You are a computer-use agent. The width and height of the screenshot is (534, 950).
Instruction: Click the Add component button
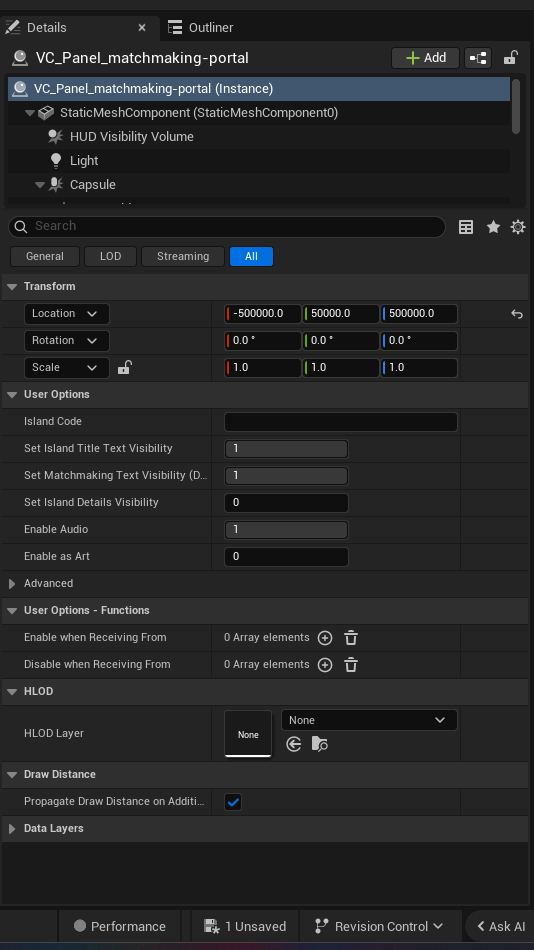tap(426, 58)
